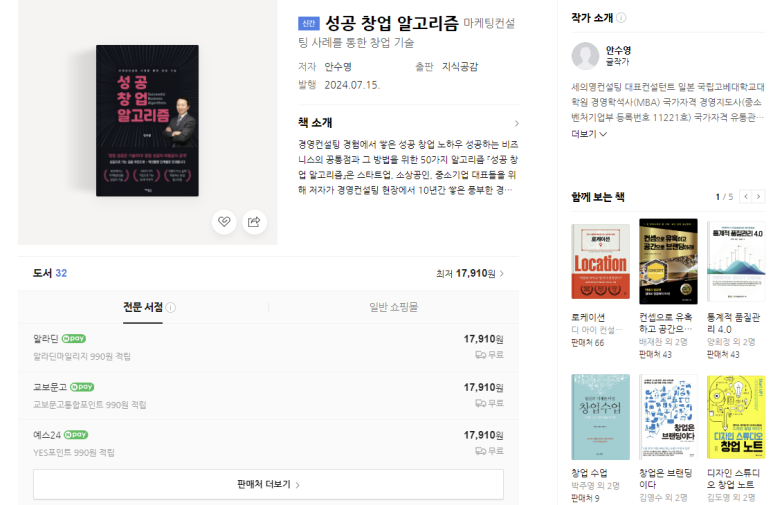This screenshot has width=773, height=505.
Task: Click 판매처 더보기 button
Action: (x=268, y=484)
